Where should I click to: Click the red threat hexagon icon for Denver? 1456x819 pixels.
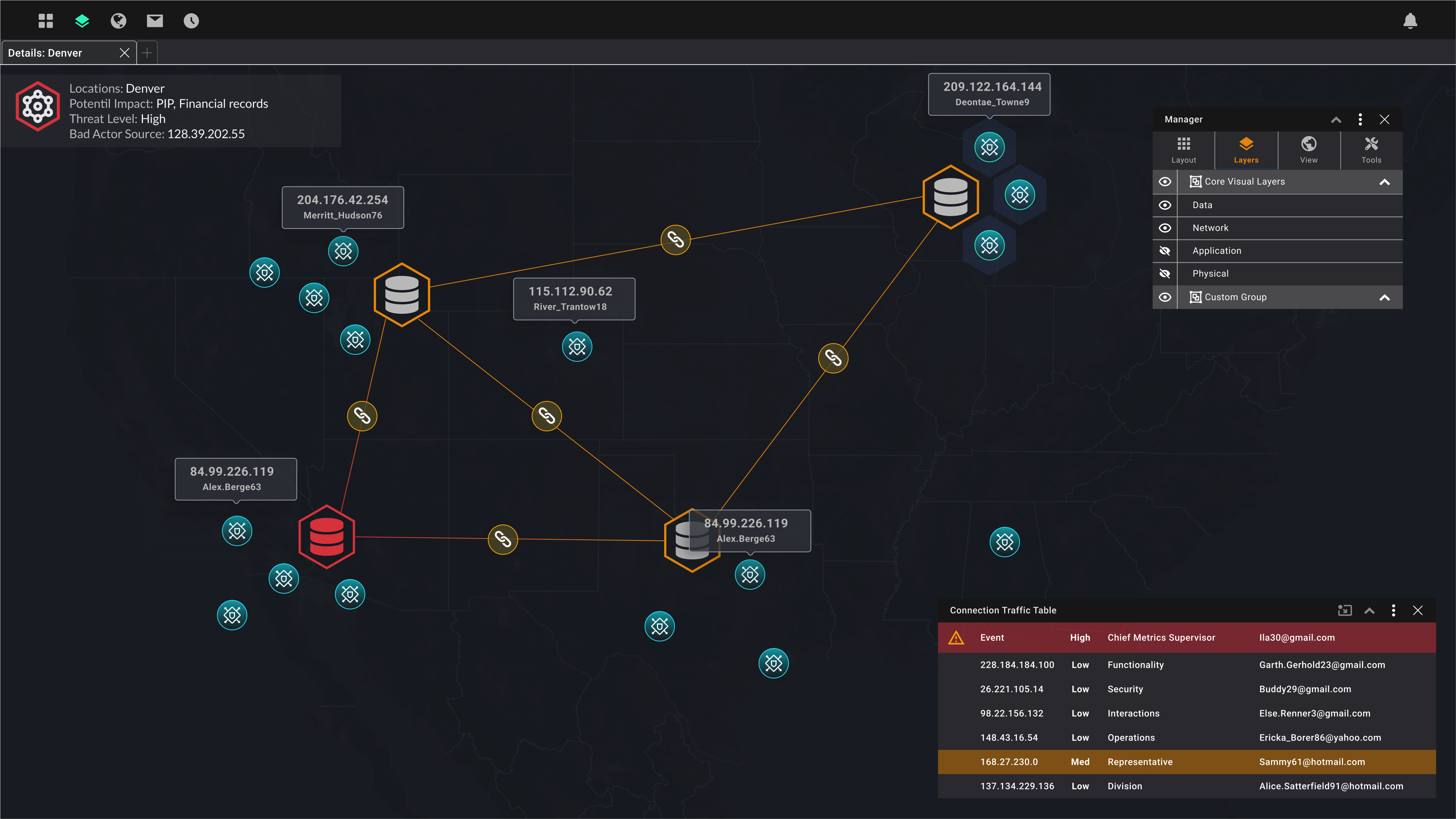[37, 106]
